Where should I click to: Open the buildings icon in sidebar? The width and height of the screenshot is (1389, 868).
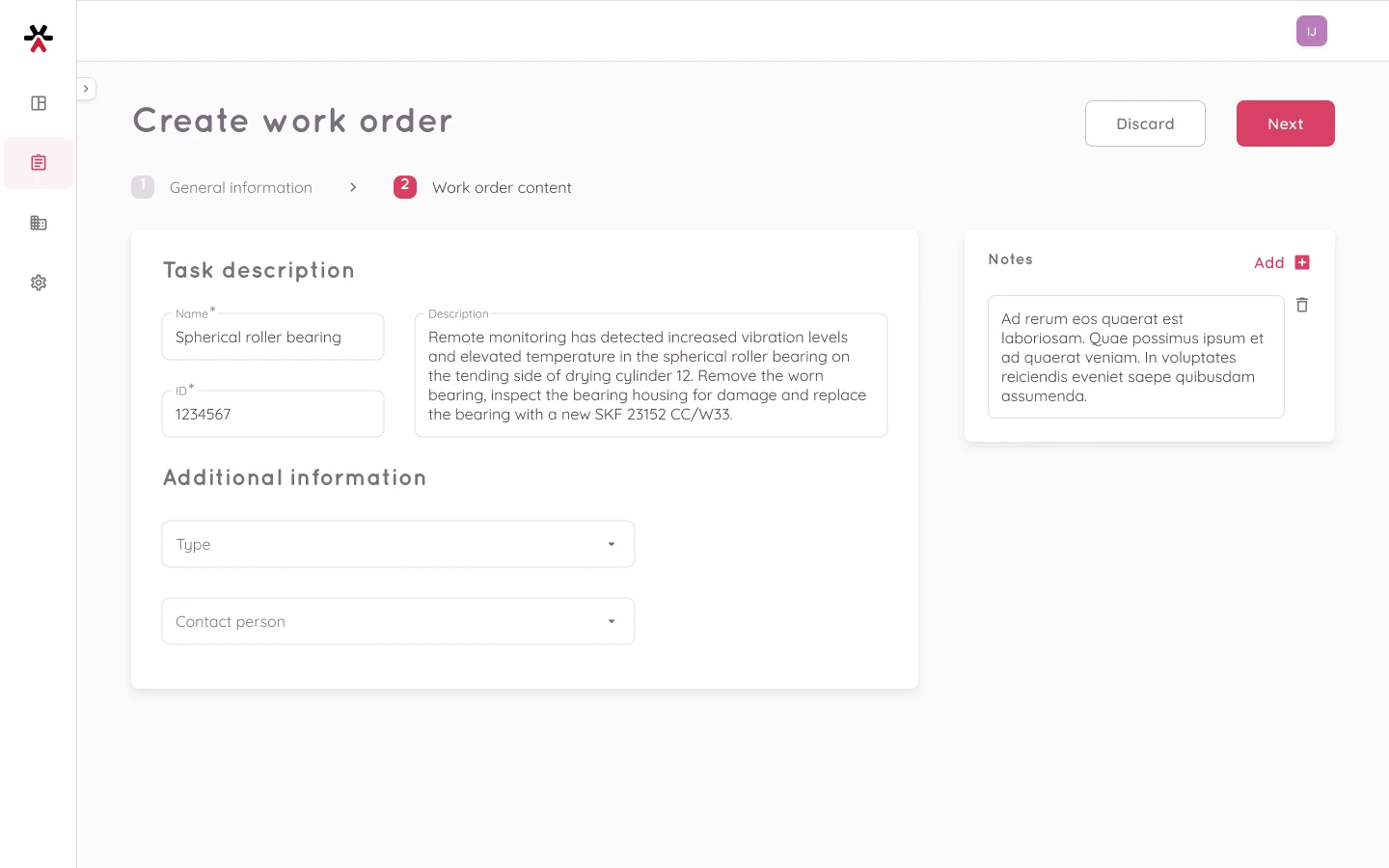pos(39,223)
